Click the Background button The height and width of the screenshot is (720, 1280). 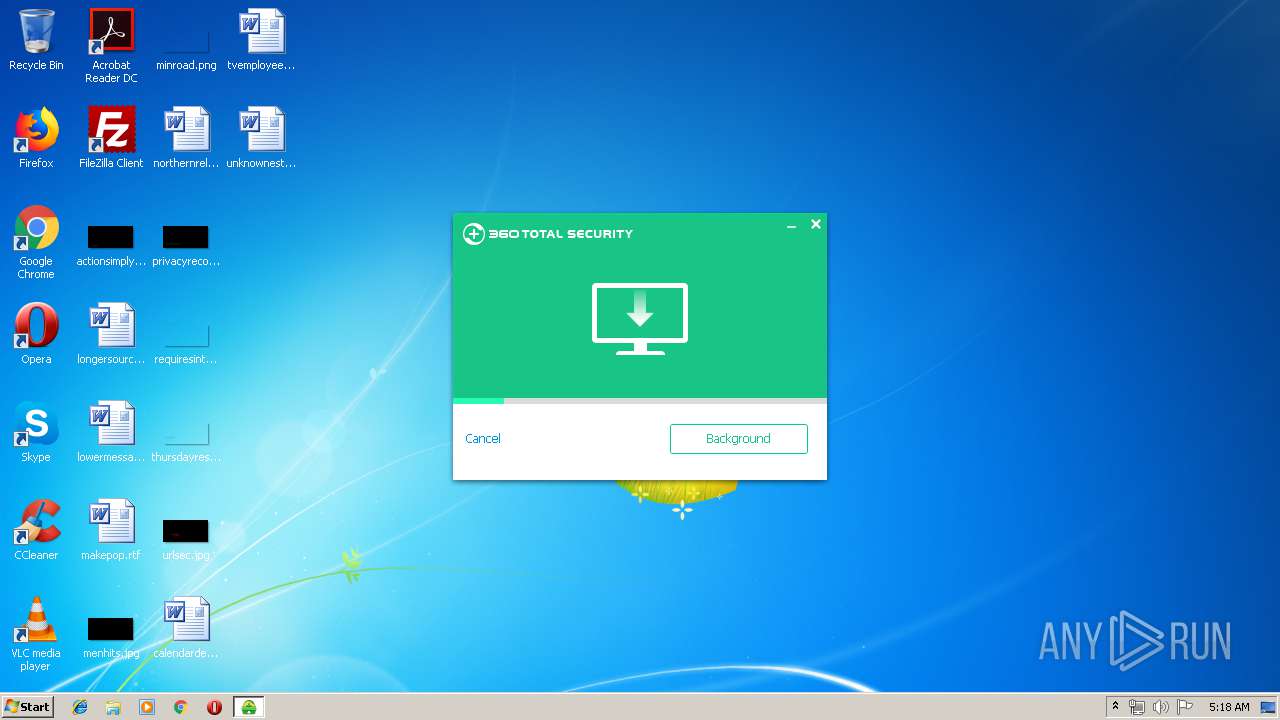click(x=738, y=439)
